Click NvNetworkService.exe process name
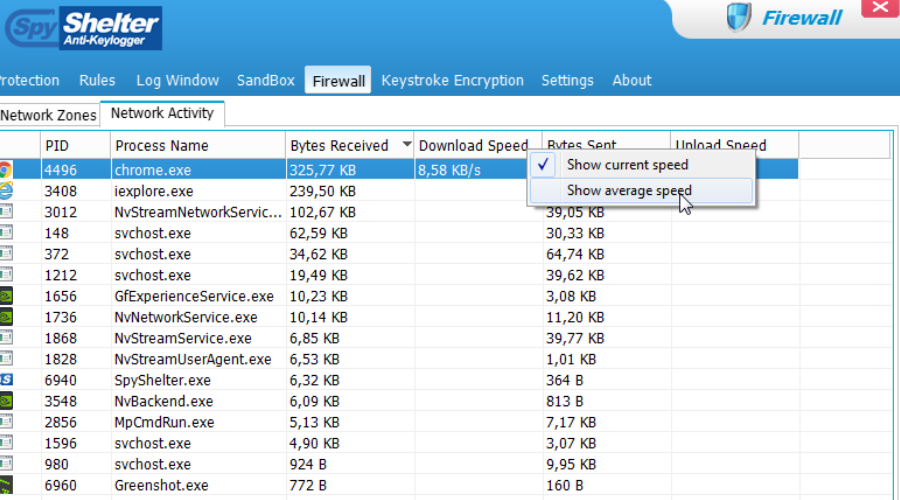 point(186,317)
